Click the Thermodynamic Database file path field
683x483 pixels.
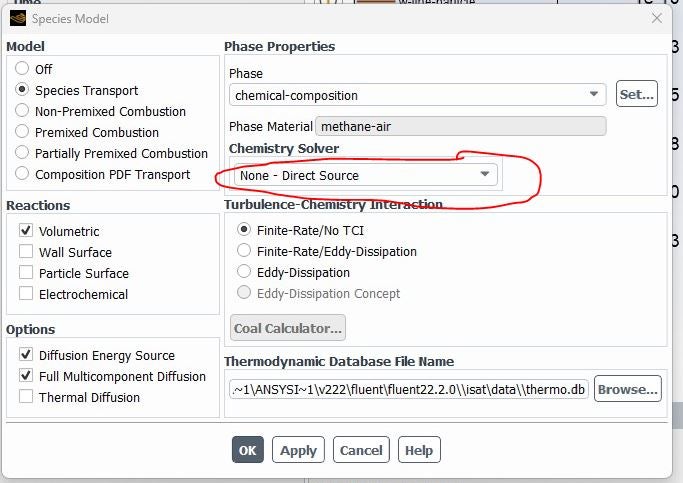pos(409,389)
